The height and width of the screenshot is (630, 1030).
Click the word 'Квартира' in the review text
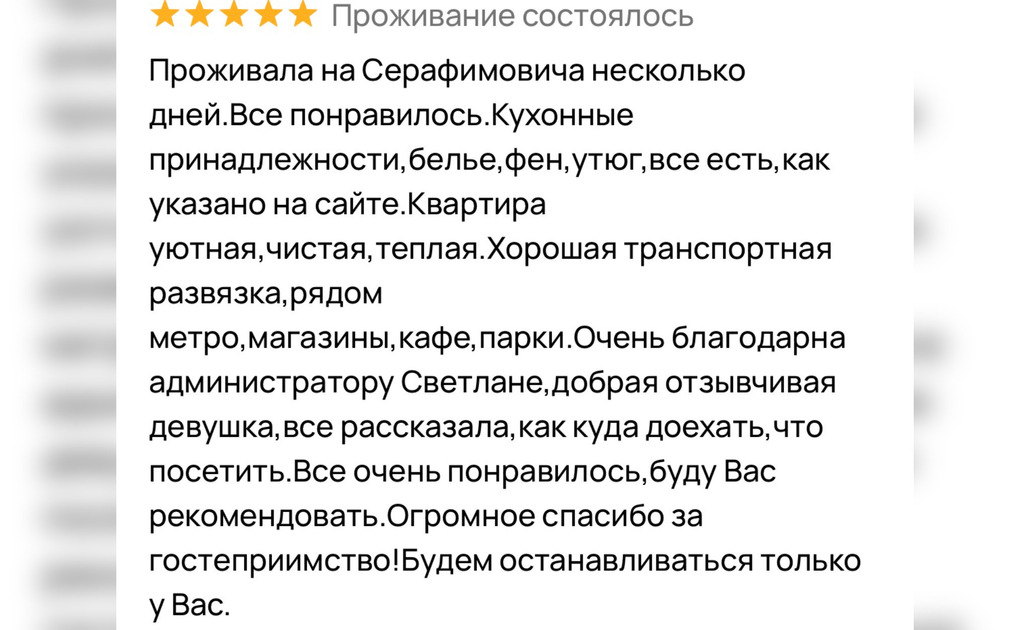coord(477,205)
